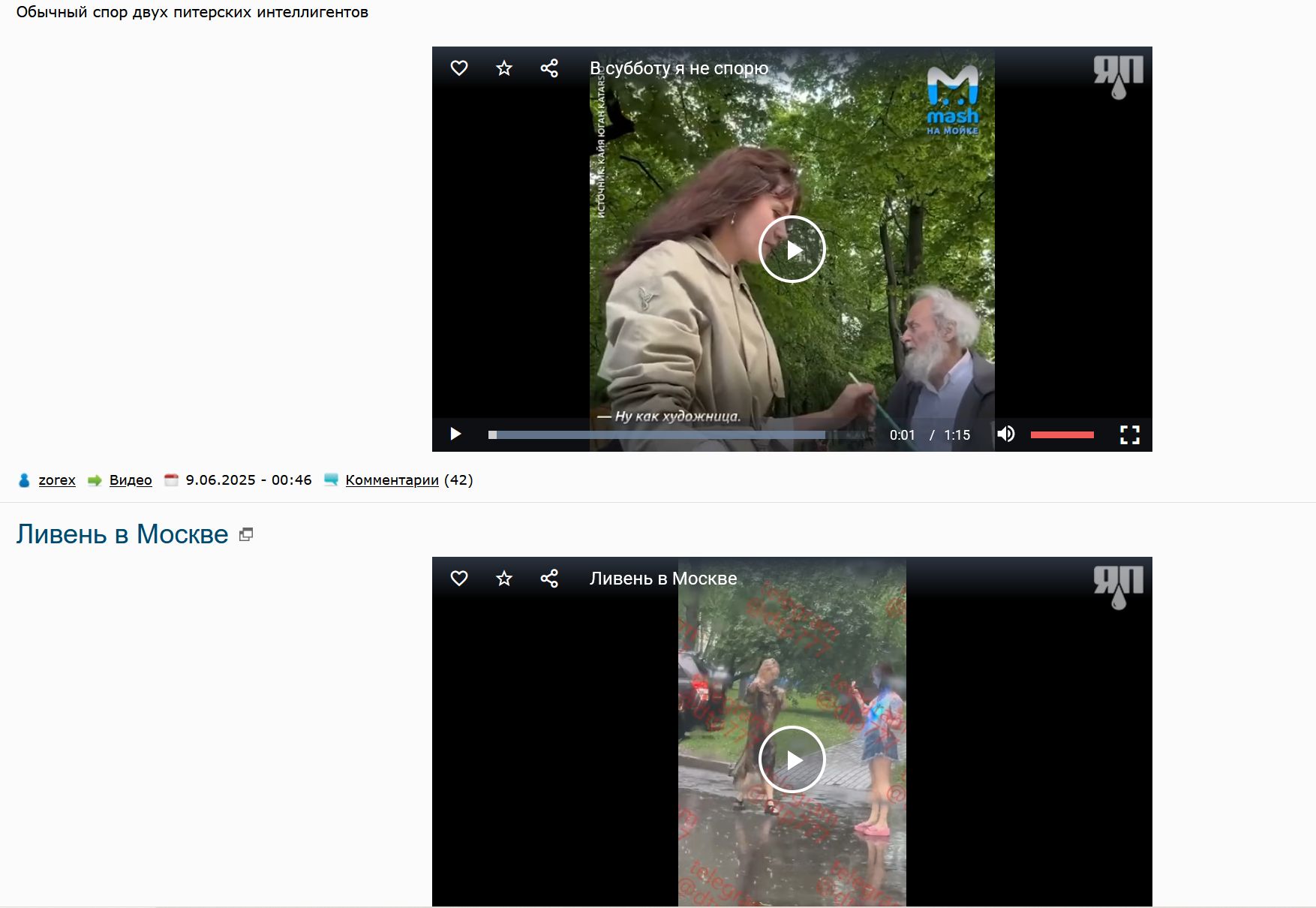Click the user icon beside zorex

click(24, 480)
